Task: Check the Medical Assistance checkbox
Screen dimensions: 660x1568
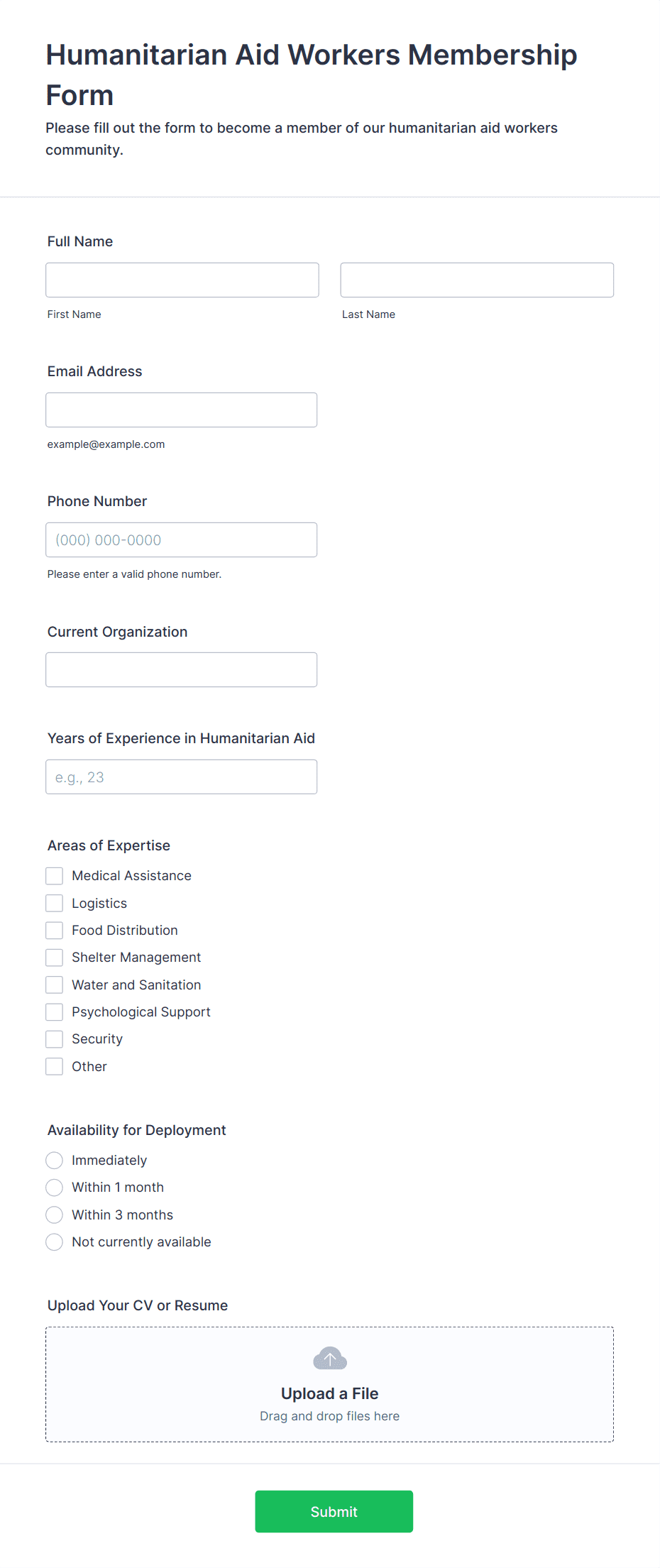Action: (55, 876)
